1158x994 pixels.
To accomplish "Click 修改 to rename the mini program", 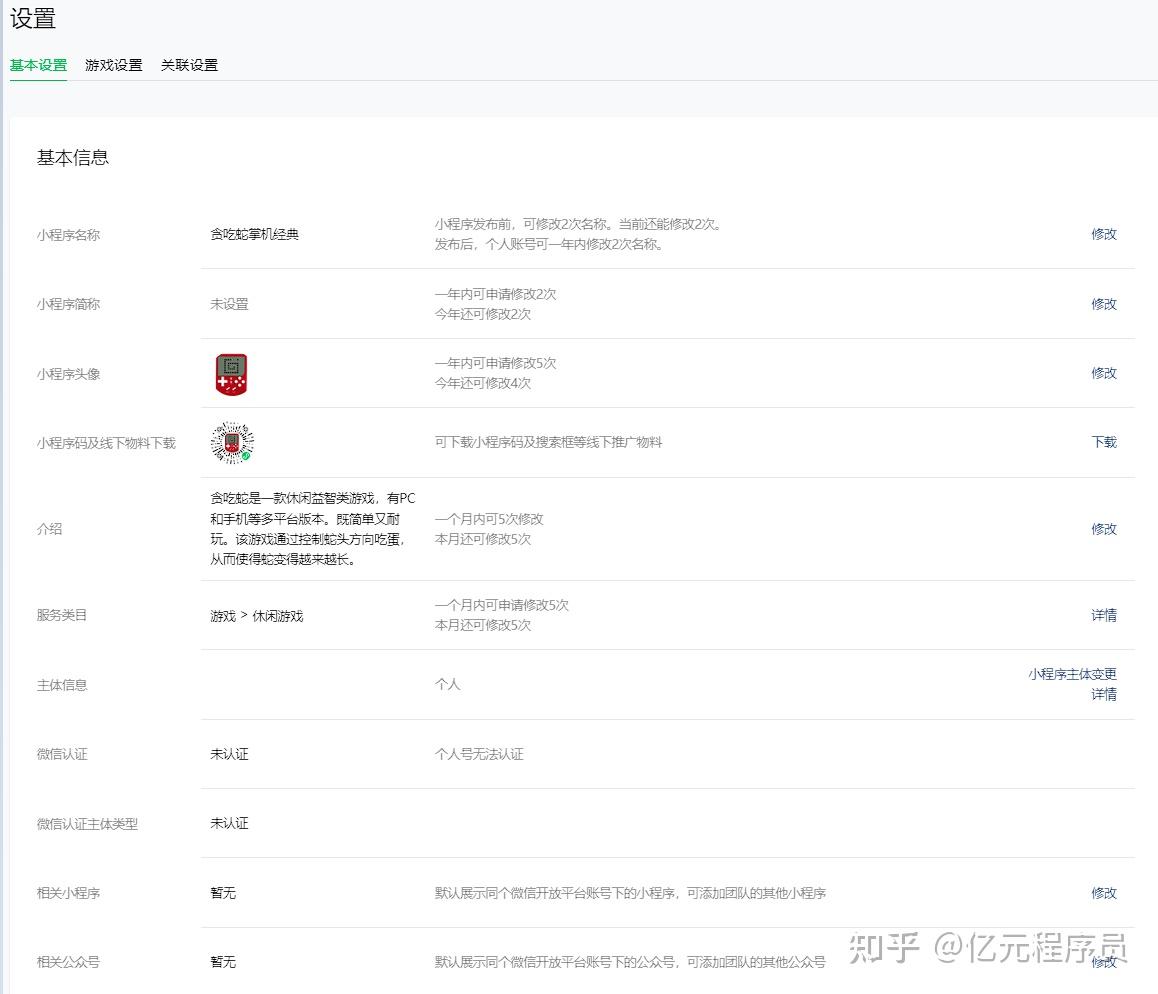I will tap(1103, 234).
